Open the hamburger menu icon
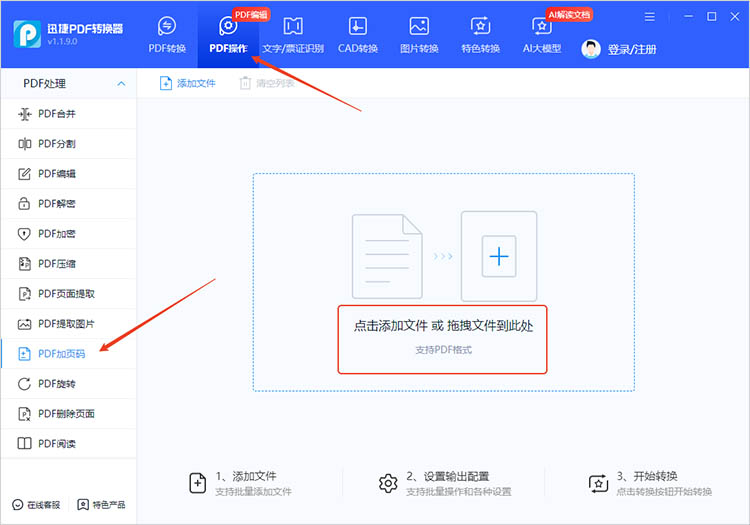 pos(650,17)
